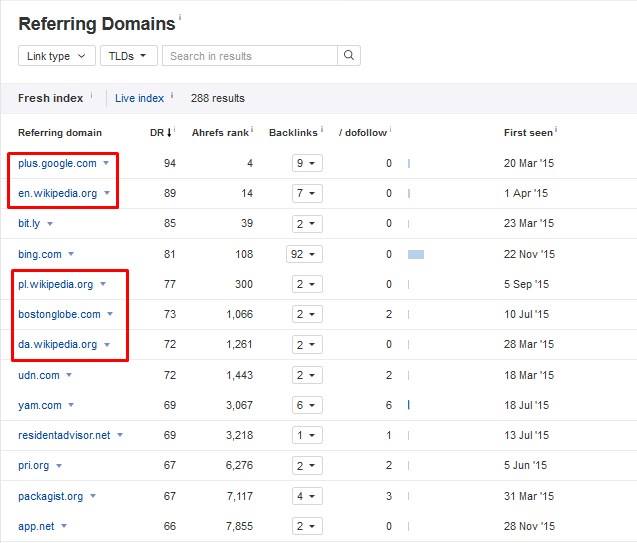Click the First seen info icon
Viewport: 637px width, 543px height.
556,130
